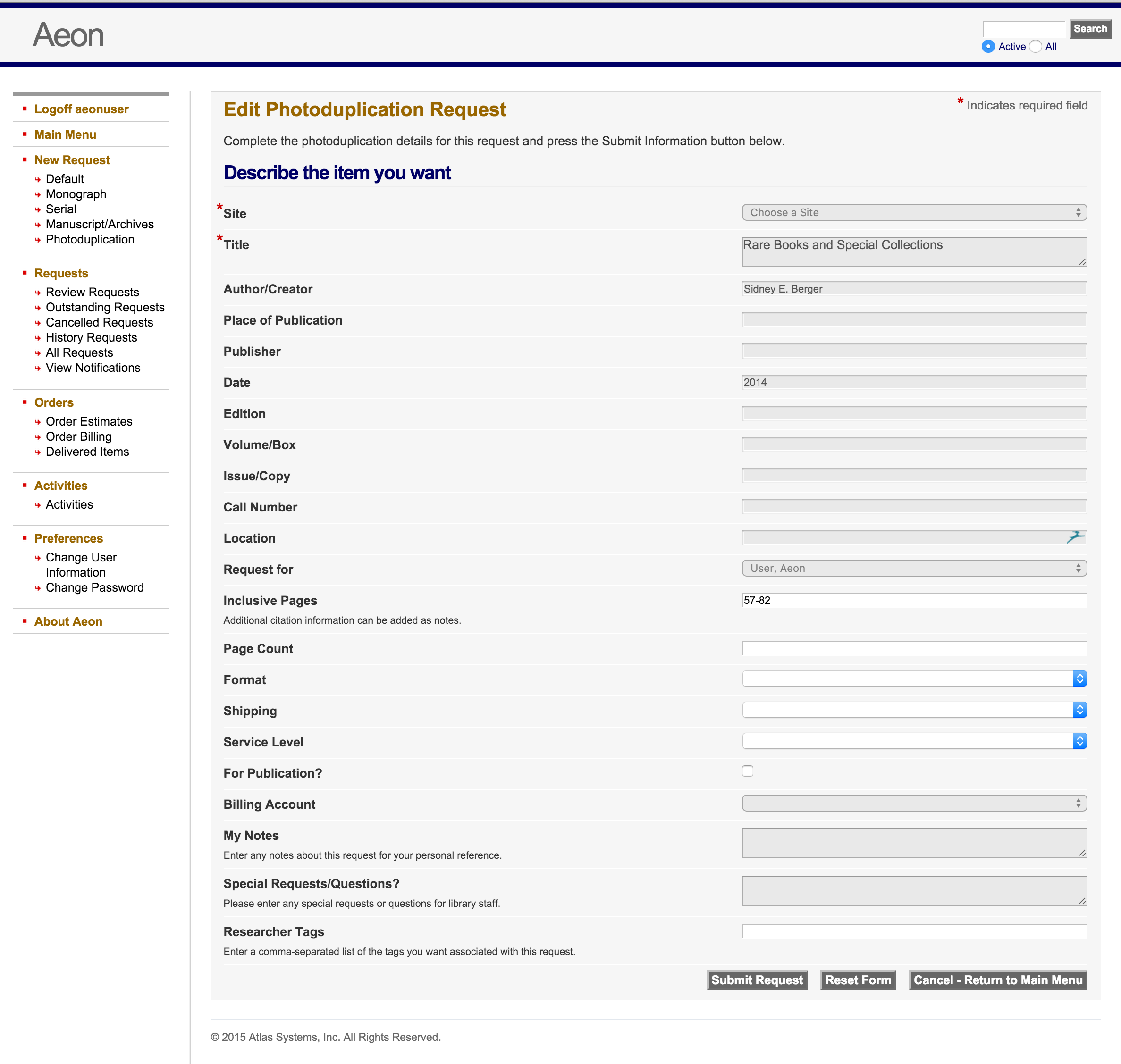1121x1064 pixels.
Task: Click the Page Count field
Action: [914, 648]
